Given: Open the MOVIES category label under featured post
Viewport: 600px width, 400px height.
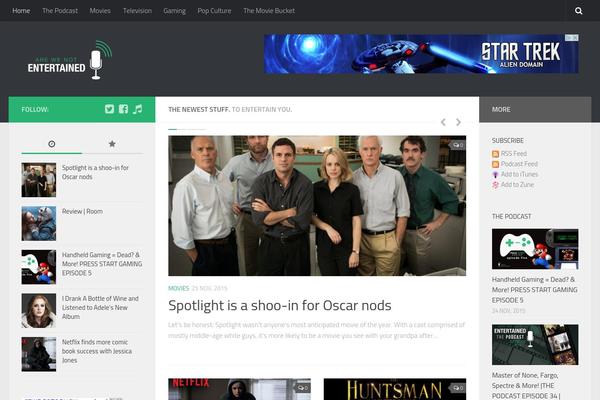Looking at the screenshot, I should tap(178, 288).
